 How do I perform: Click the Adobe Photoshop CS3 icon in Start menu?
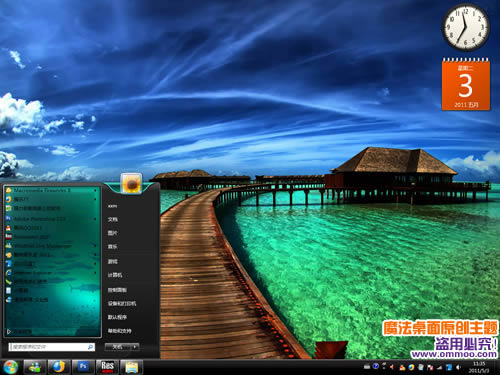9,219
